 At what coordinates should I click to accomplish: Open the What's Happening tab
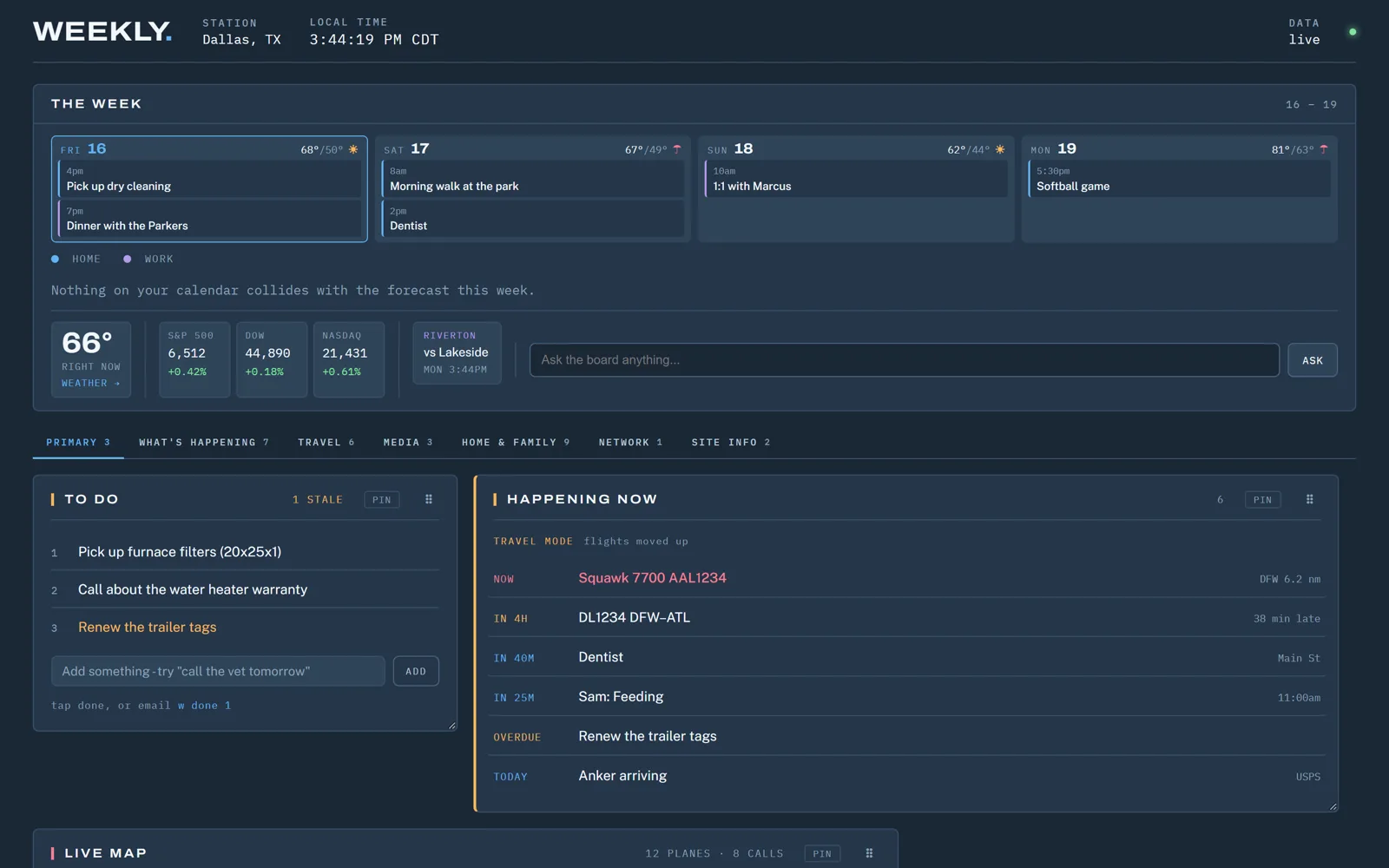204,443
